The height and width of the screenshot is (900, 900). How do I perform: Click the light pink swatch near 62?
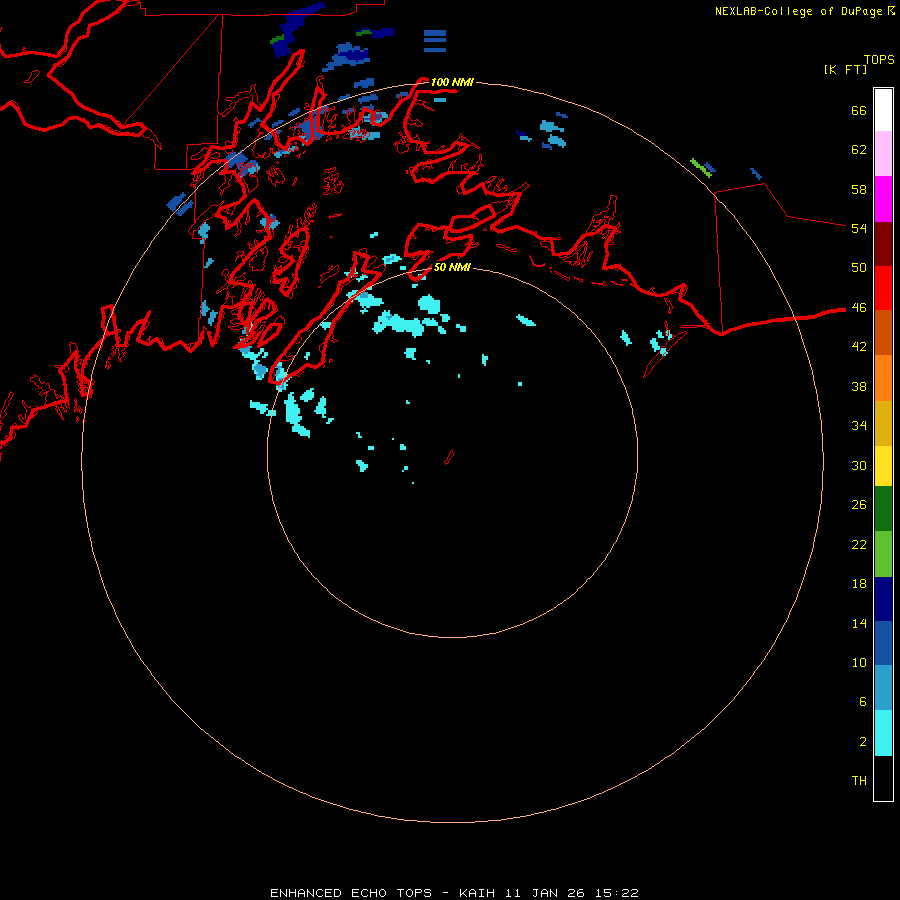[883, 154]
